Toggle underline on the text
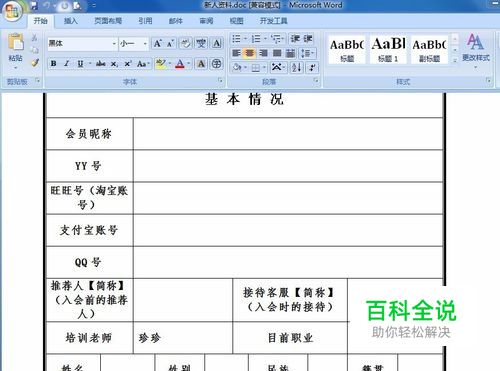This screenshot has height=371, width=500. pos(80,64)
